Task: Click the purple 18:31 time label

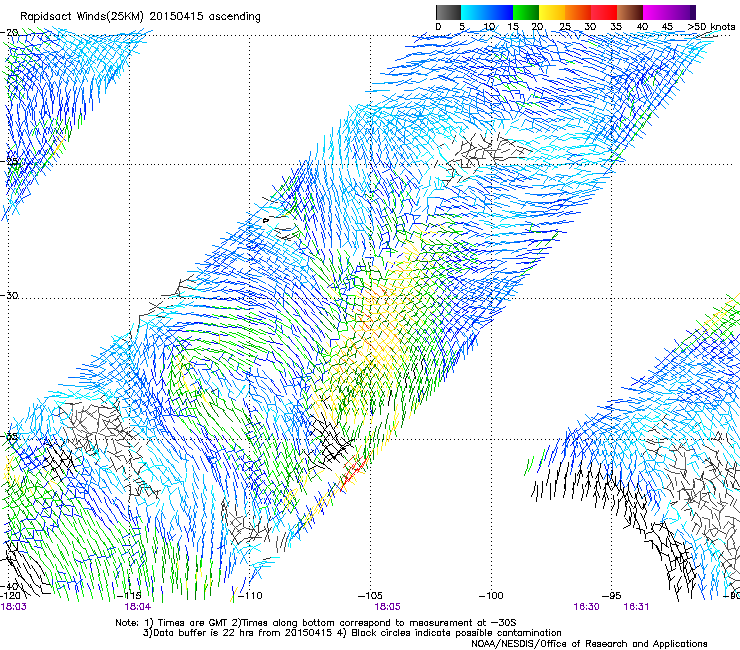Action: pyautogui.click(x=636, y=607)
